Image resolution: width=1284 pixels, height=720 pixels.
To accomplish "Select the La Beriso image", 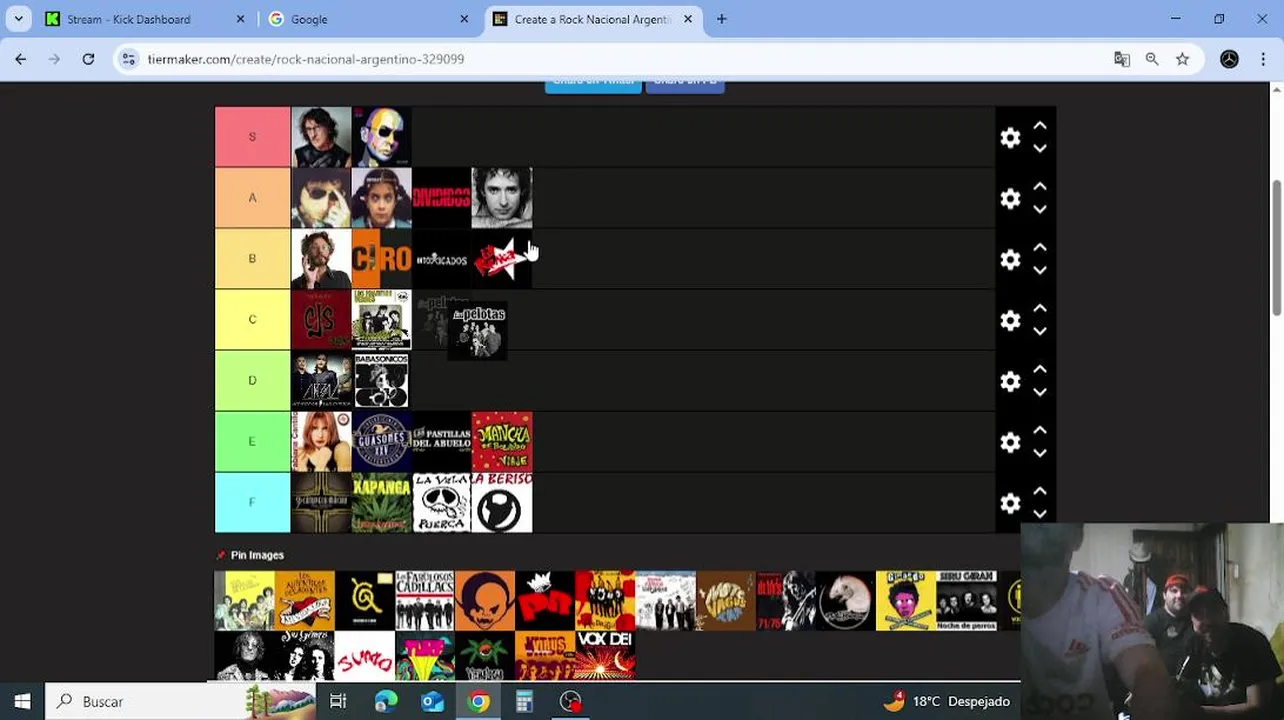I will 502,503.
